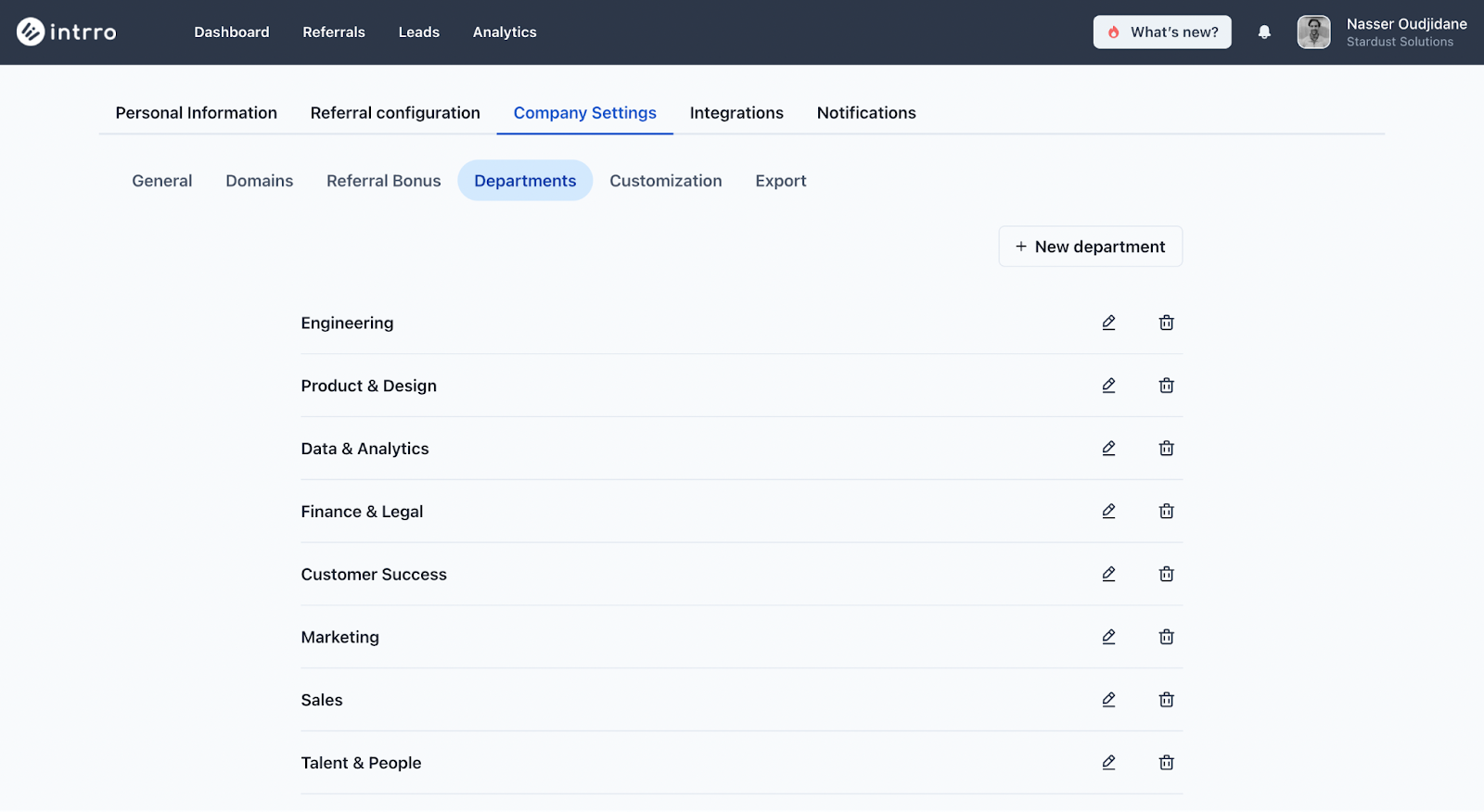
Task: Edit the Engineering department name
Action: [x=1108, y=323]
